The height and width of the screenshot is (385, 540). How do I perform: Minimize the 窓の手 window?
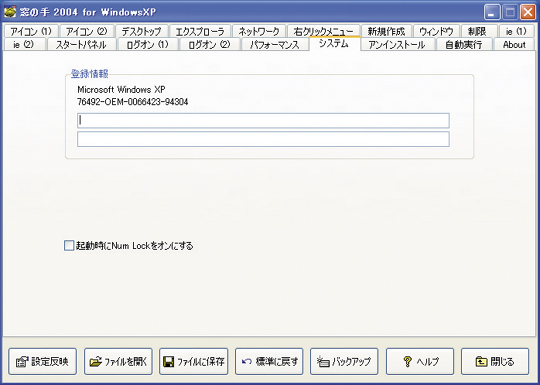pyautogui.click(x=492, y=13)
